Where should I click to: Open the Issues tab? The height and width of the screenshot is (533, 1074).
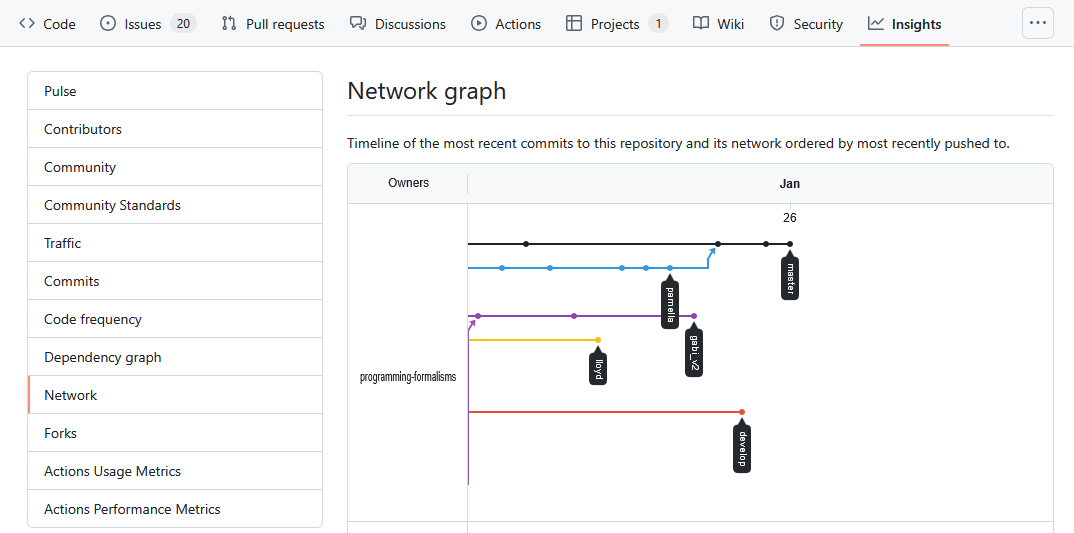click(x=148, y=24)
